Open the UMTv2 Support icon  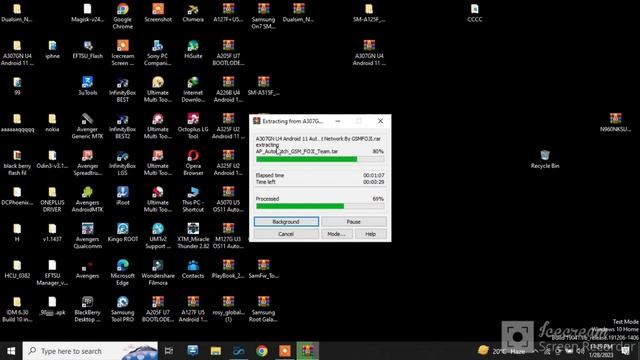(158, 236)
